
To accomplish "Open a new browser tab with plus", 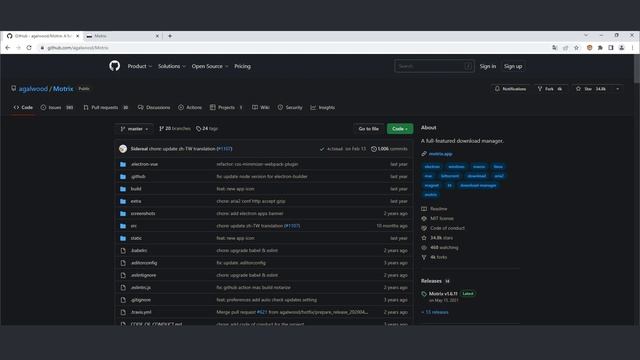I will click(x=170, y=36).
